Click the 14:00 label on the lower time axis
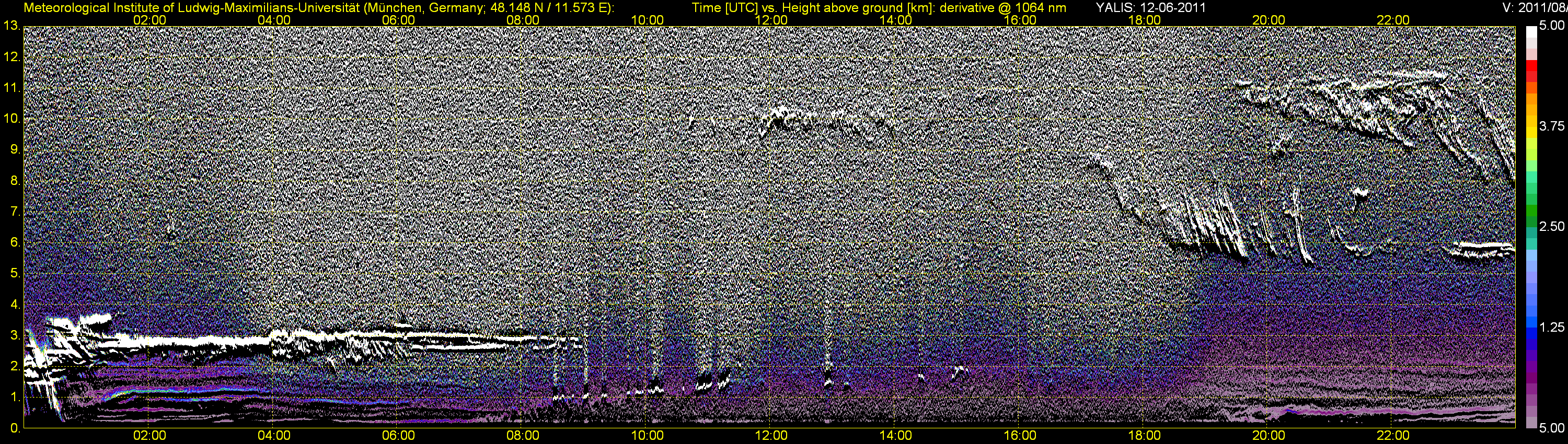The width and height of the screenshot is (1568, 444). (896, 436)
